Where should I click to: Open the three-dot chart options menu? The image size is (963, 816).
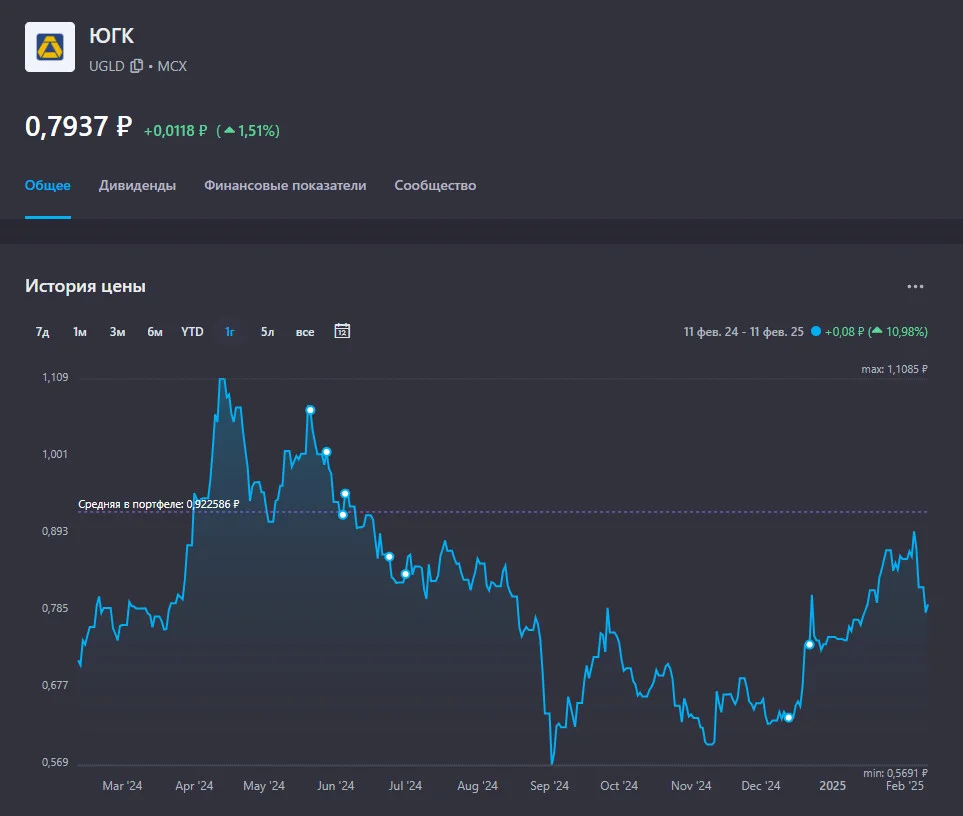pyautogui.click(x=915, y=287)
